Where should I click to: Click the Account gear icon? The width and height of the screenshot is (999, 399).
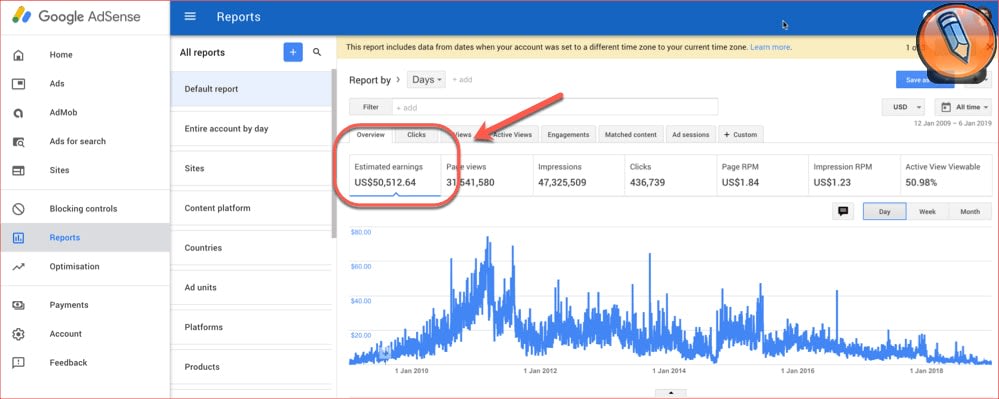pyautogui.click(x=18, y=334)
